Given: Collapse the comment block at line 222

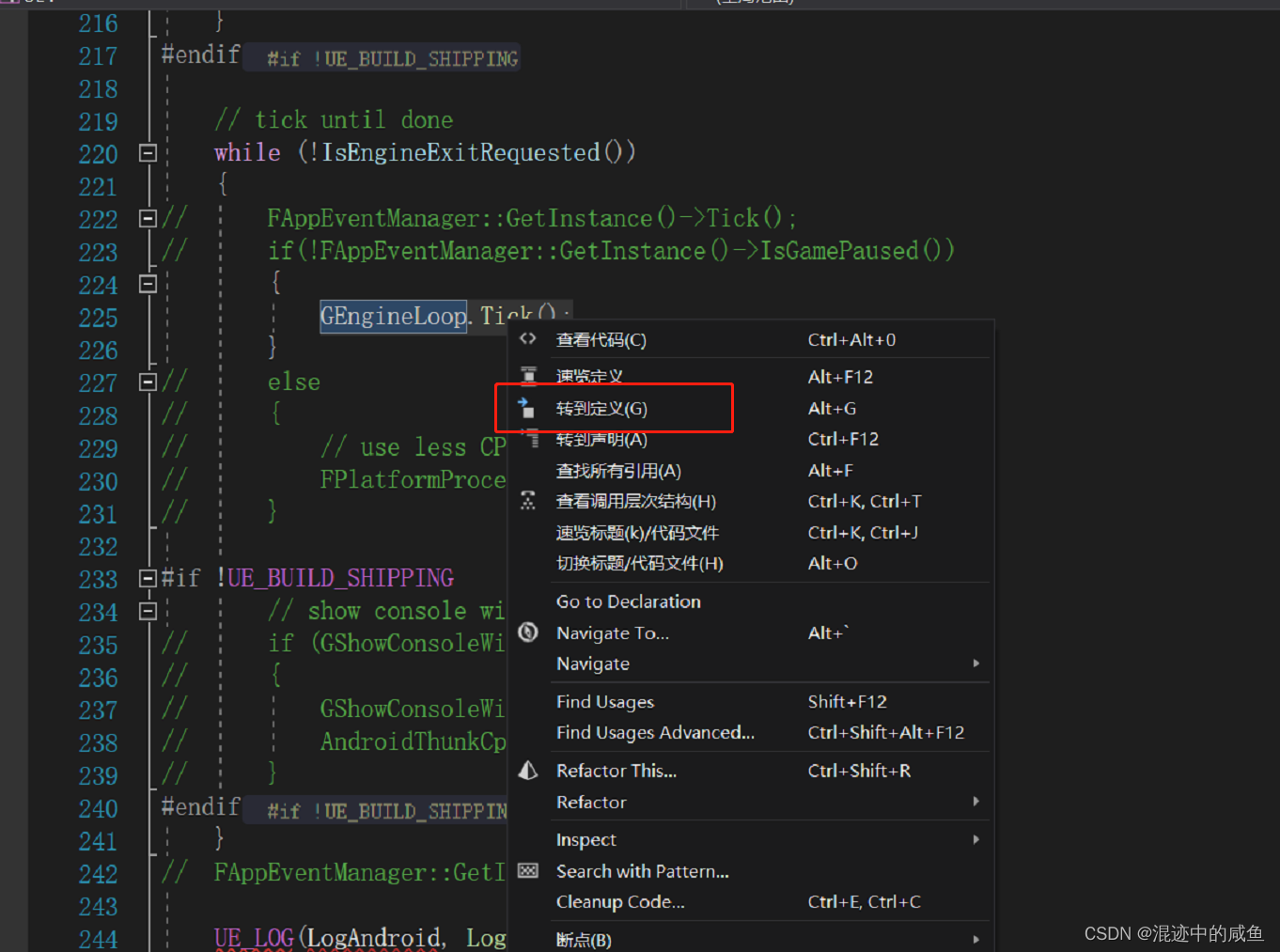Looking at the screenshot, I should pyautogui.click(x=148, y=218).
